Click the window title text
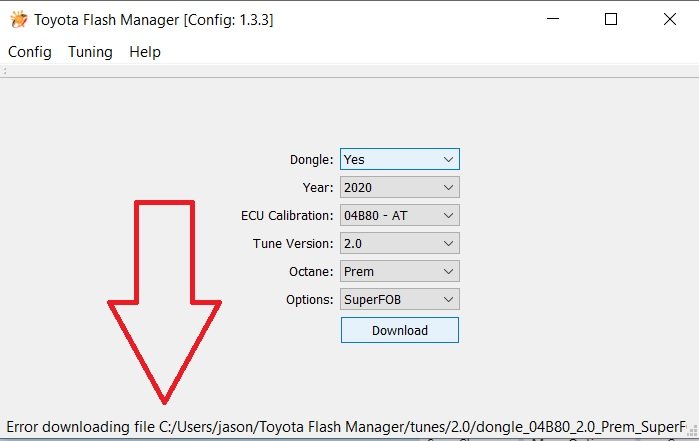Viewport: 699px width, 441px height. [154, 20]
